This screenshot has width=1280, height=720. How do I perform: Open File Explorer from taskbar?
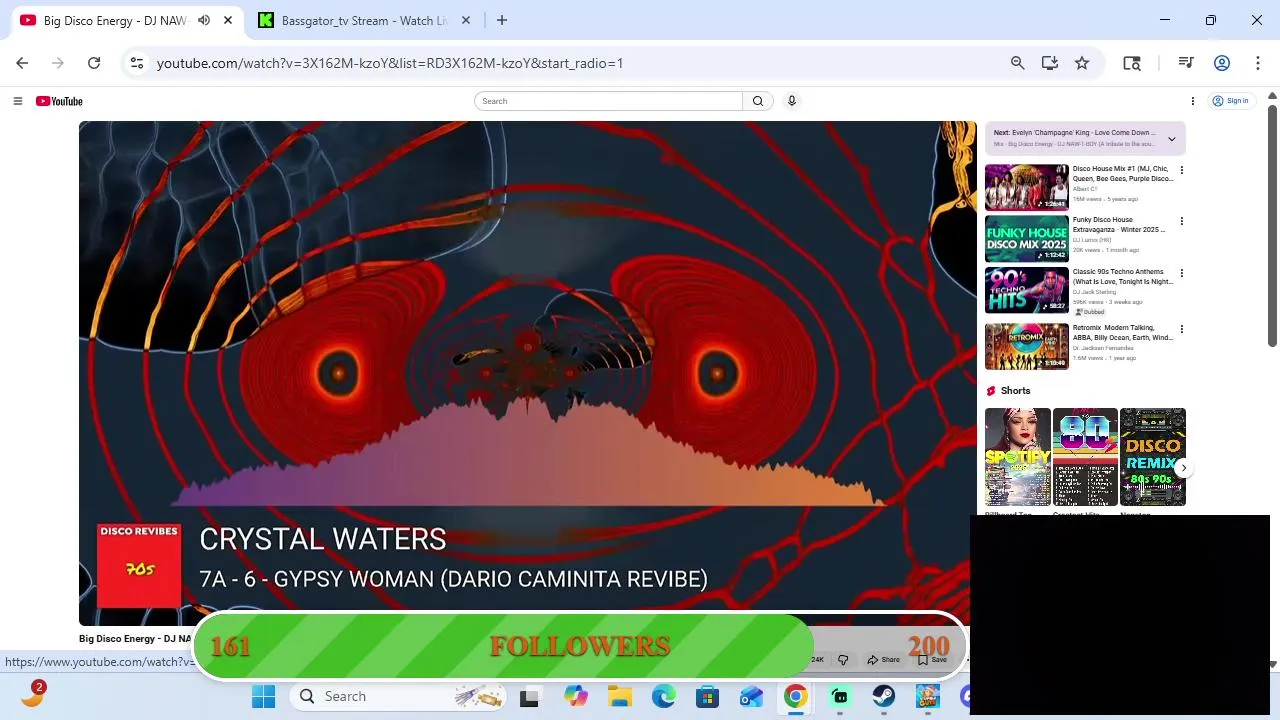click(620, 697)
